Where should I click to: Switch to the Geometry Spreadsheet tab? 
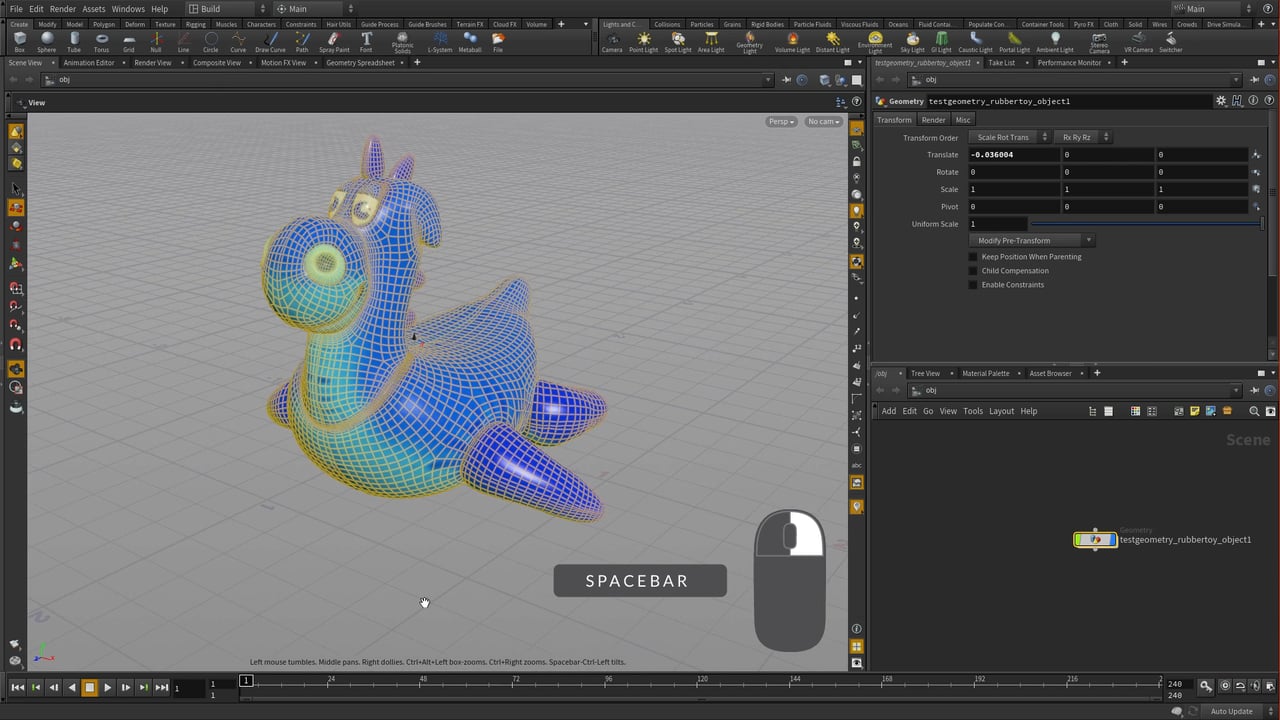[x=359, y=63]
